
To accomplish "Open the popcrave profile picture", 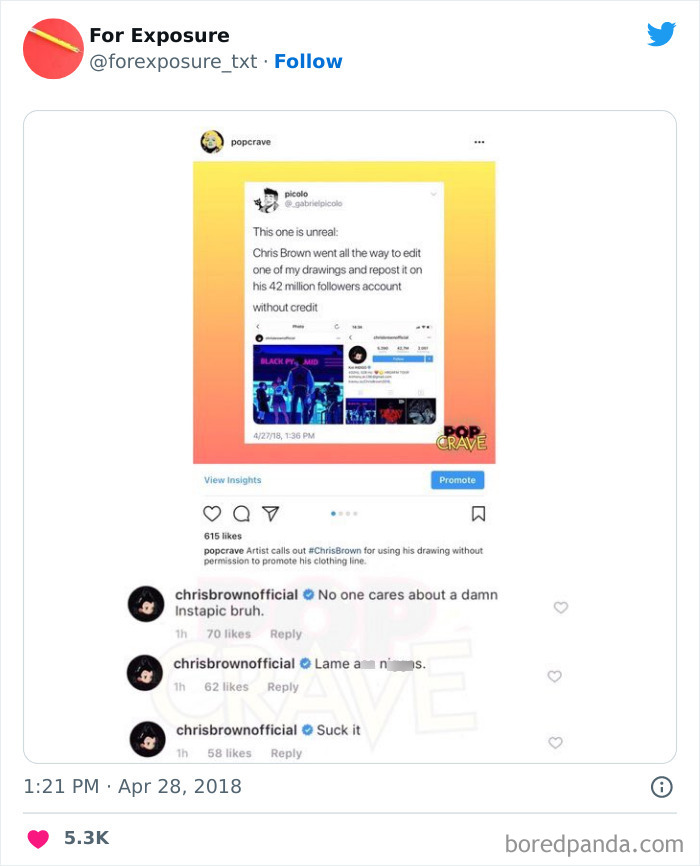I will (x=212, y=142).
